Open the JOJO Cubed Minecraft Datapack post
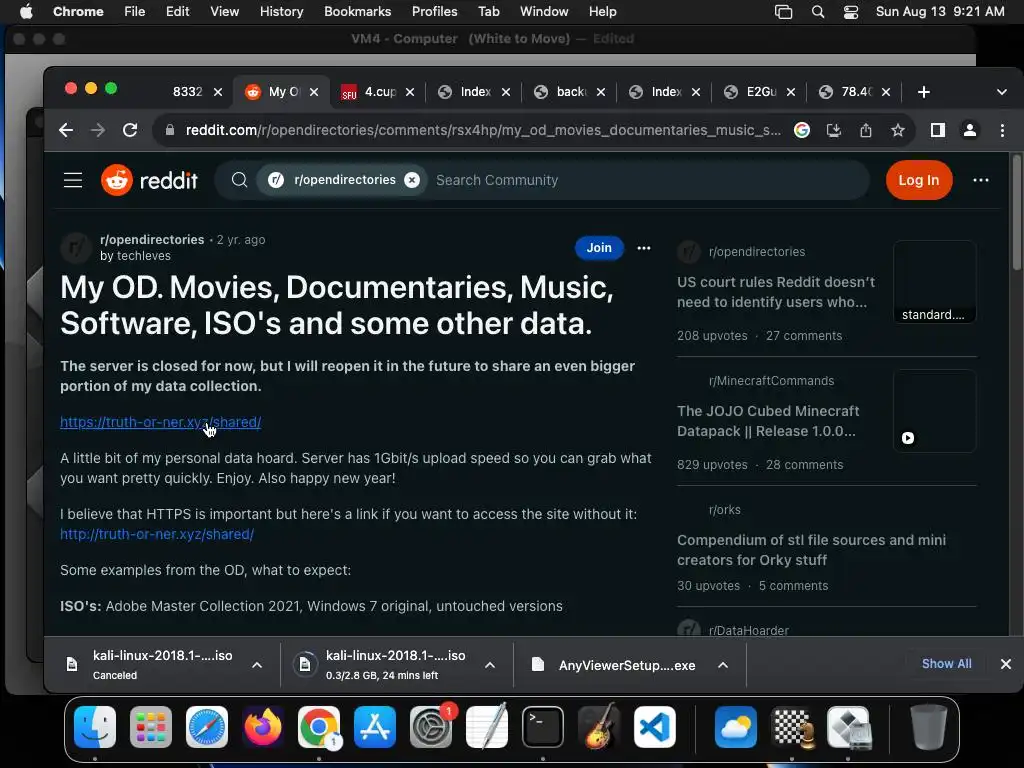 768,421
